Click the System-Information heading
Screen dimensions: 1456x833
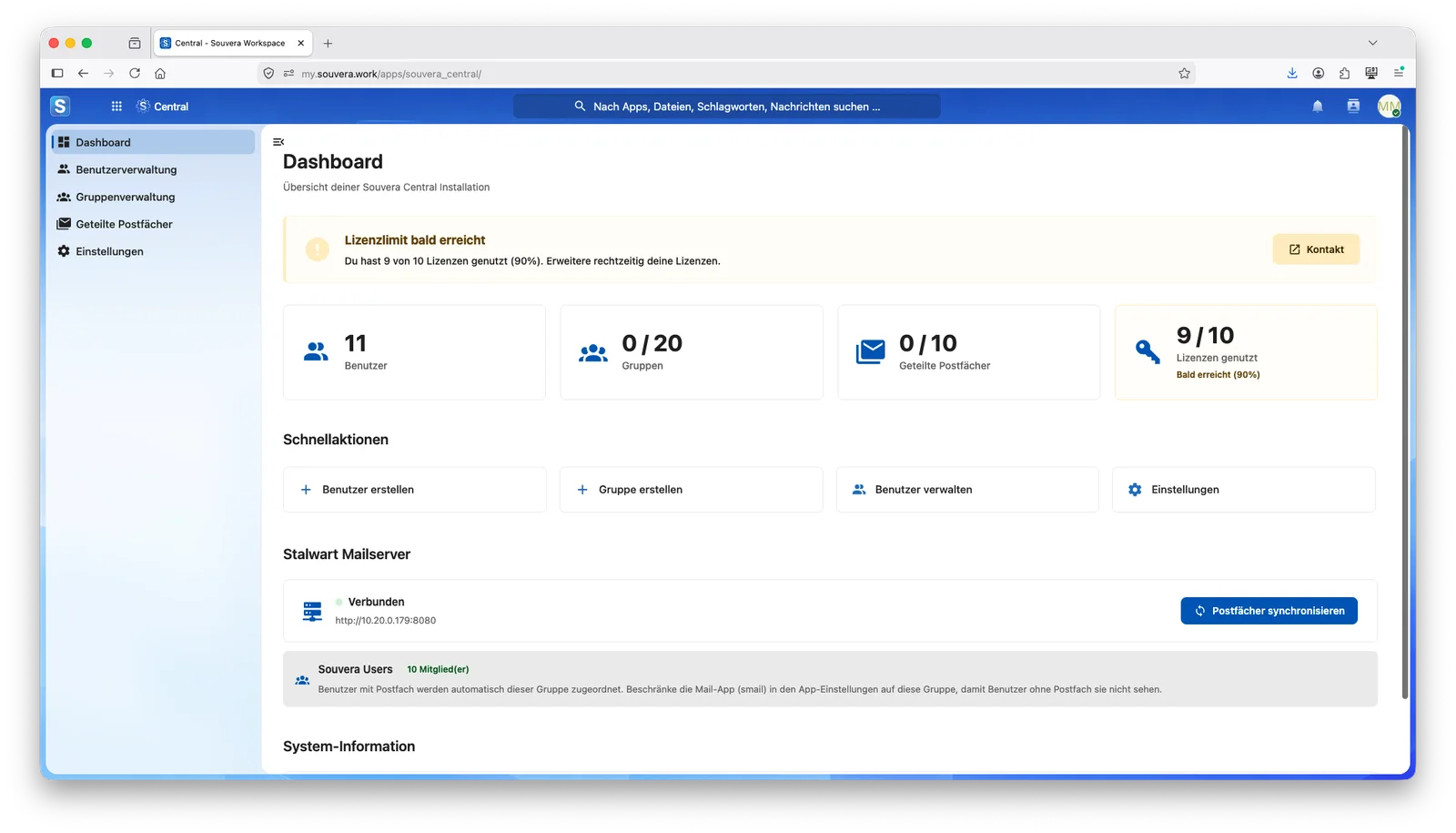coord(349,747)
